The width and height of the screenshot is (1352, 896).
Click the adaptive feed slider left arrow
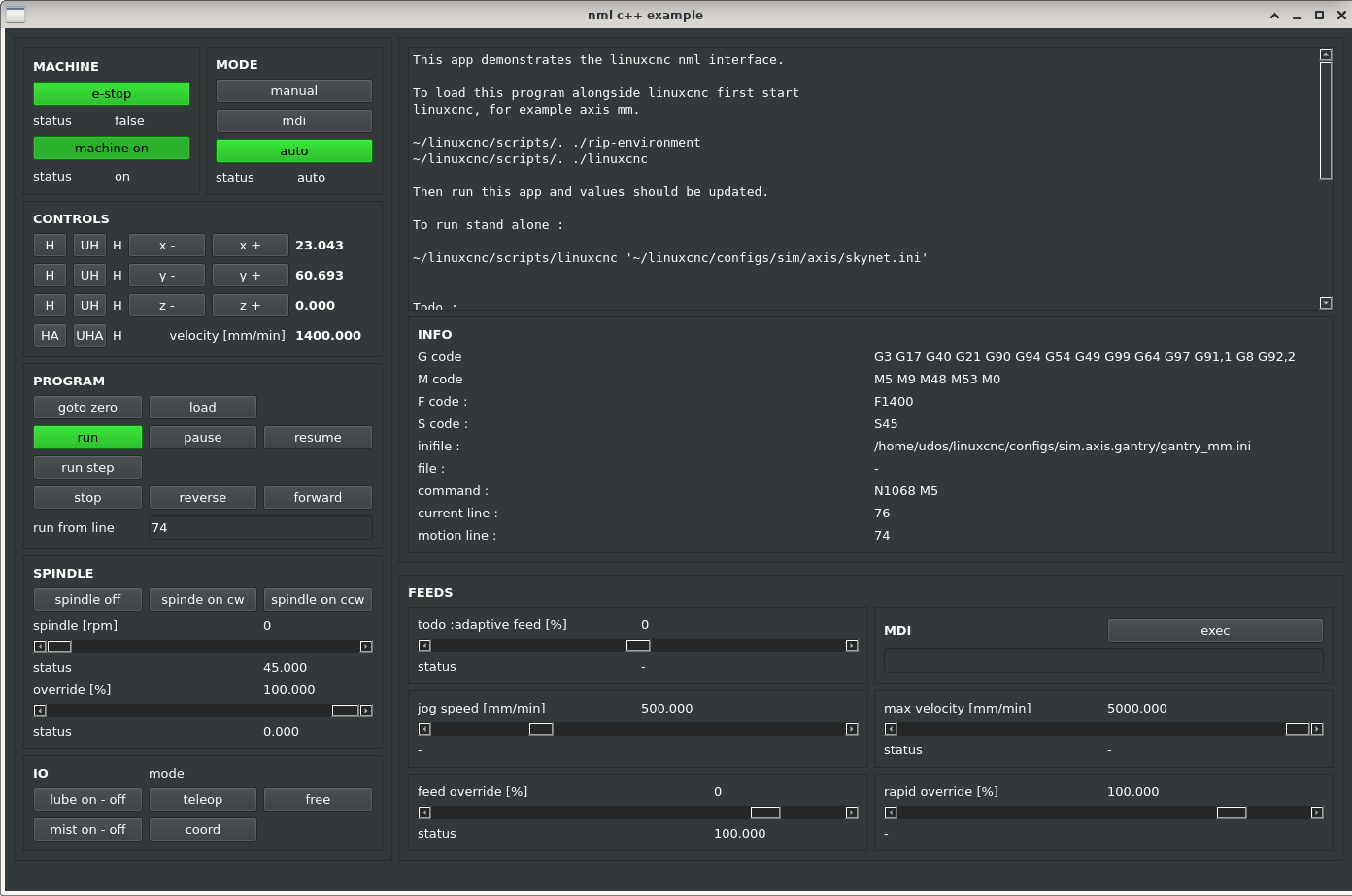pyautogui.click(x=424, y=646)
